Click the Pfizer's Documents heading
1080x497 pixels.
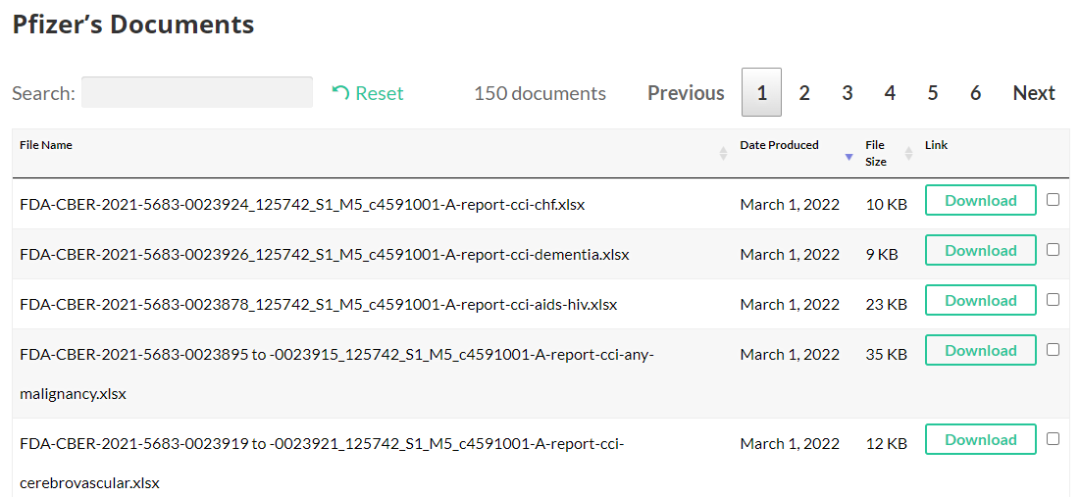pos(134,25)
